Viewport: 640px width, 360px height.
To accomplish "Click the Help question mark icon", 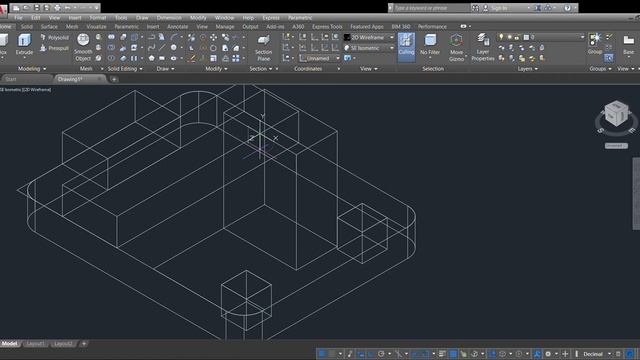I will tap(567, 8).
